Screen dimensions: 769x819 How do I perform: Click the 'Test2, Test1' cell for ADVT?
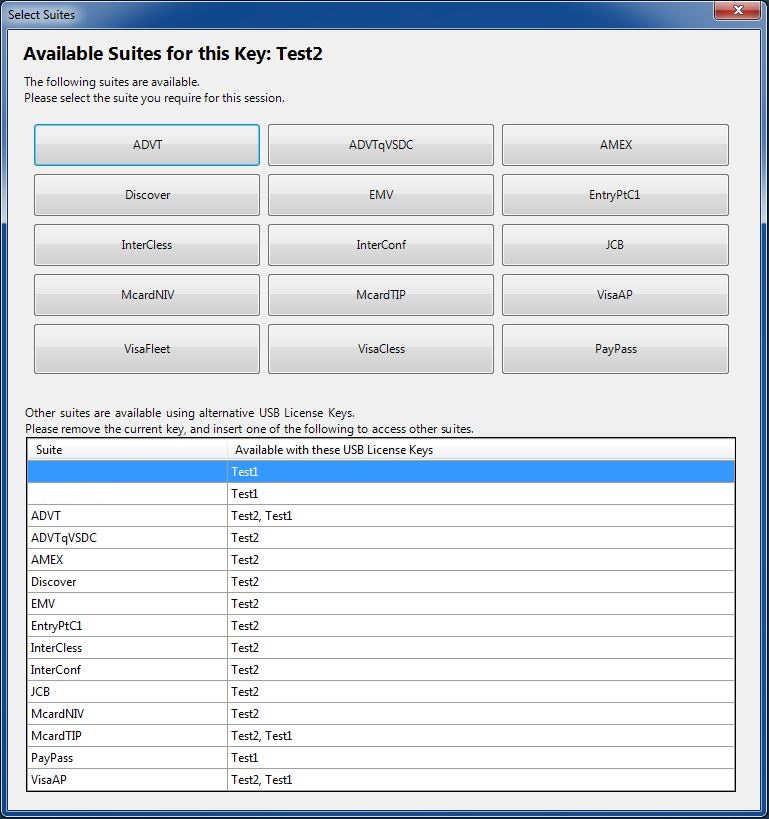pos(481,516)
